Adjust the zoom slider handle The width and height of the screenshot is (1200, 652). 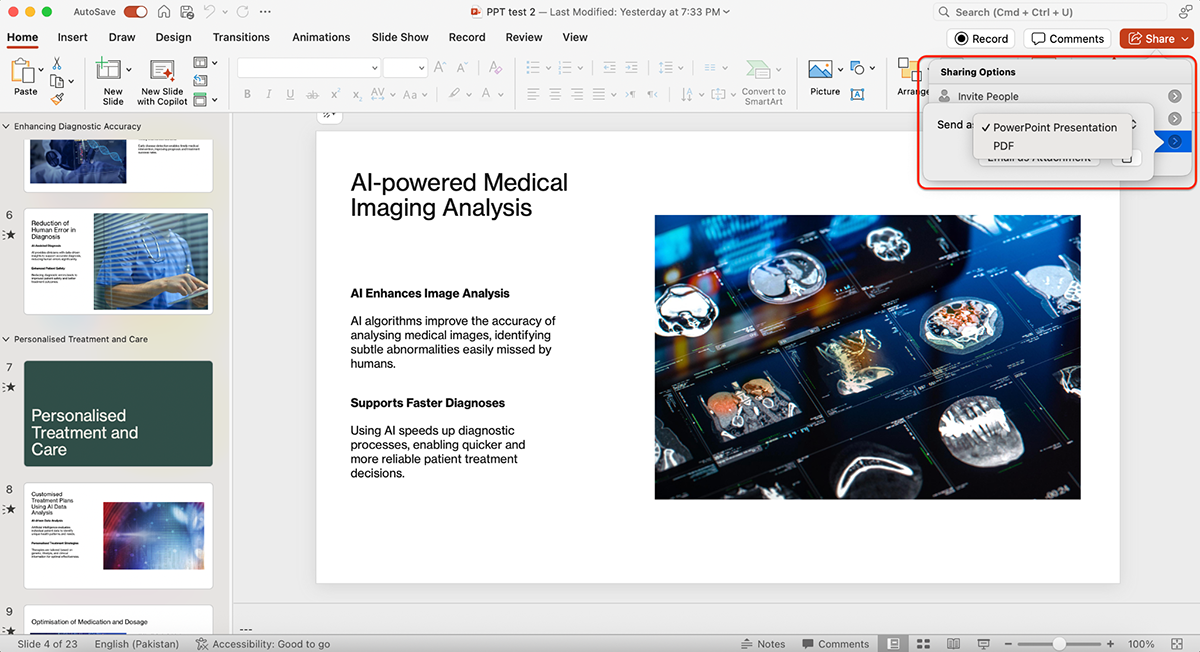(1059, 644)
